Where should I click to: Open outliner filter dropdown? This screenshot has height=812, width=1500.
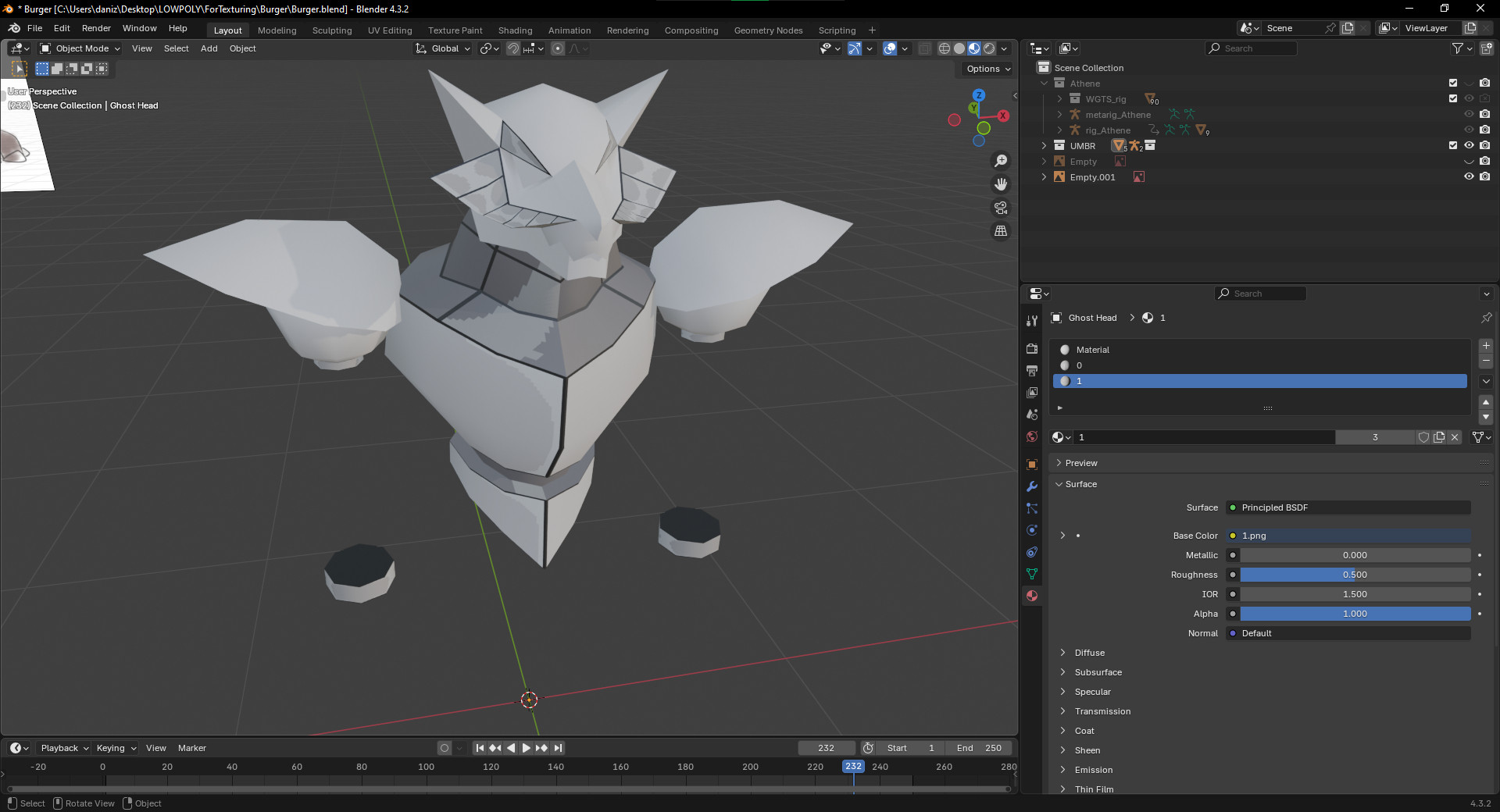click(1462, 48)
